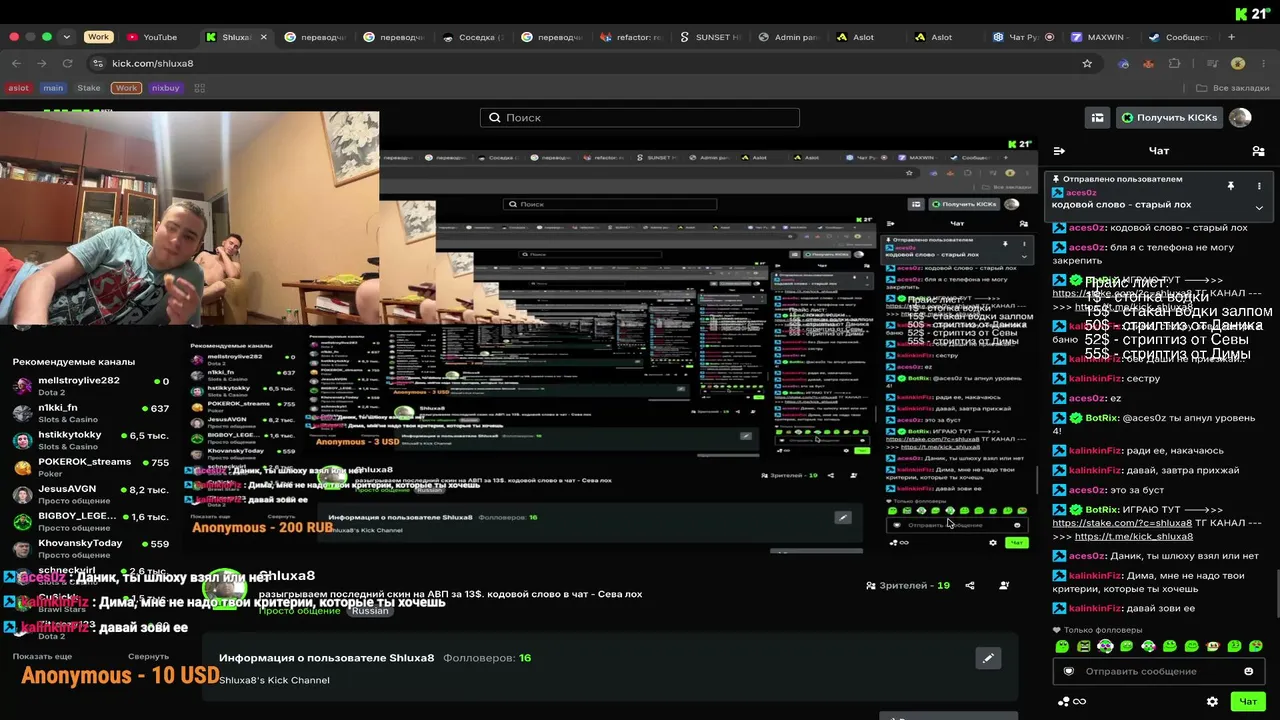Click the Поиск search field
Screen dimensions: 1280x720
(x=640, y=117)
